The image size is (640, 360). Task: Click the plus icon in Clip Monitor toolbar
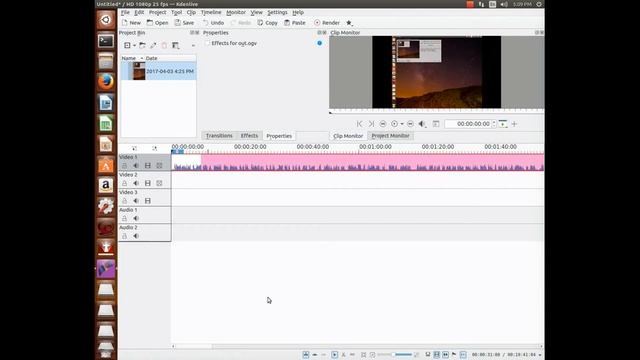point(514,124)
